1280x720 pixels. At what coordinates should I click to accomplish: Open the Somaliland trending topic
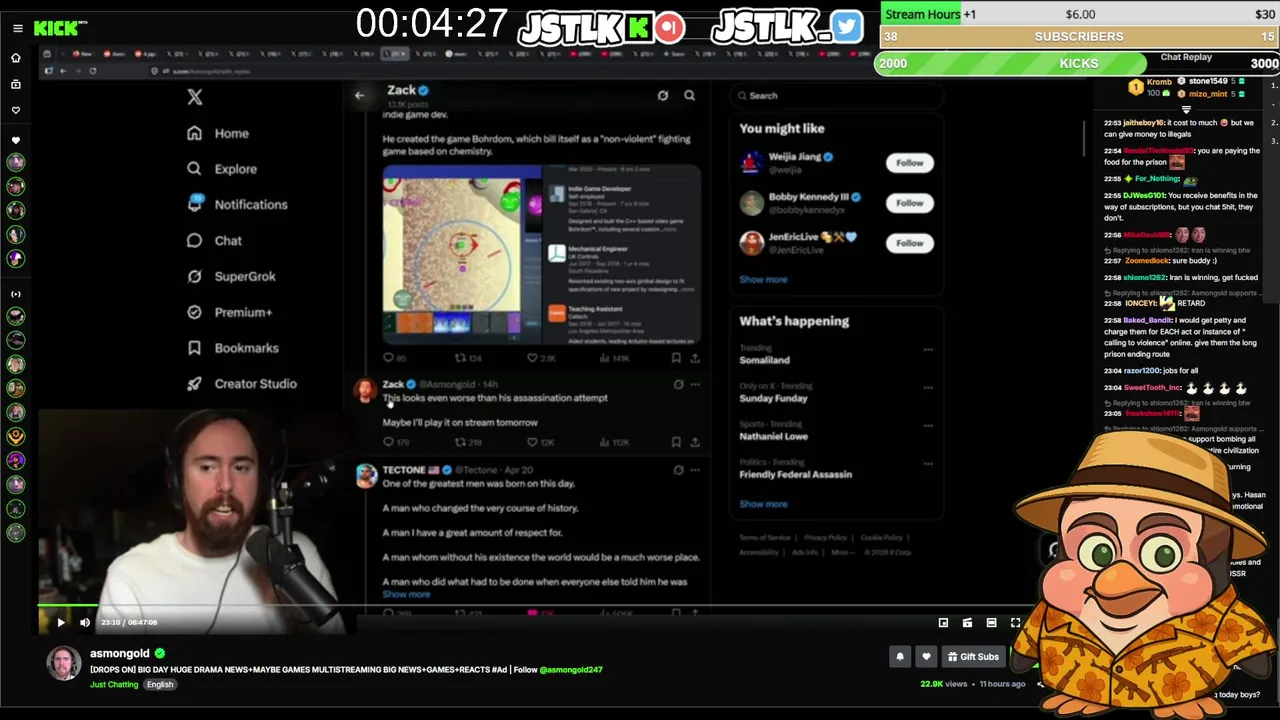(764, 360)
